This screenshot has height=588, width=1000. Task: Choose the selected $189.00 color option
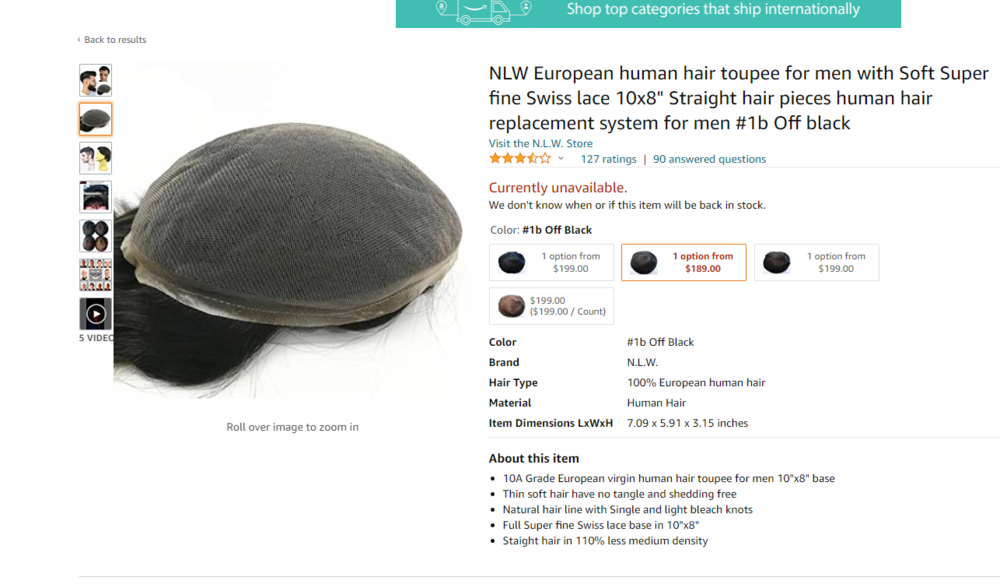[683, 262]
